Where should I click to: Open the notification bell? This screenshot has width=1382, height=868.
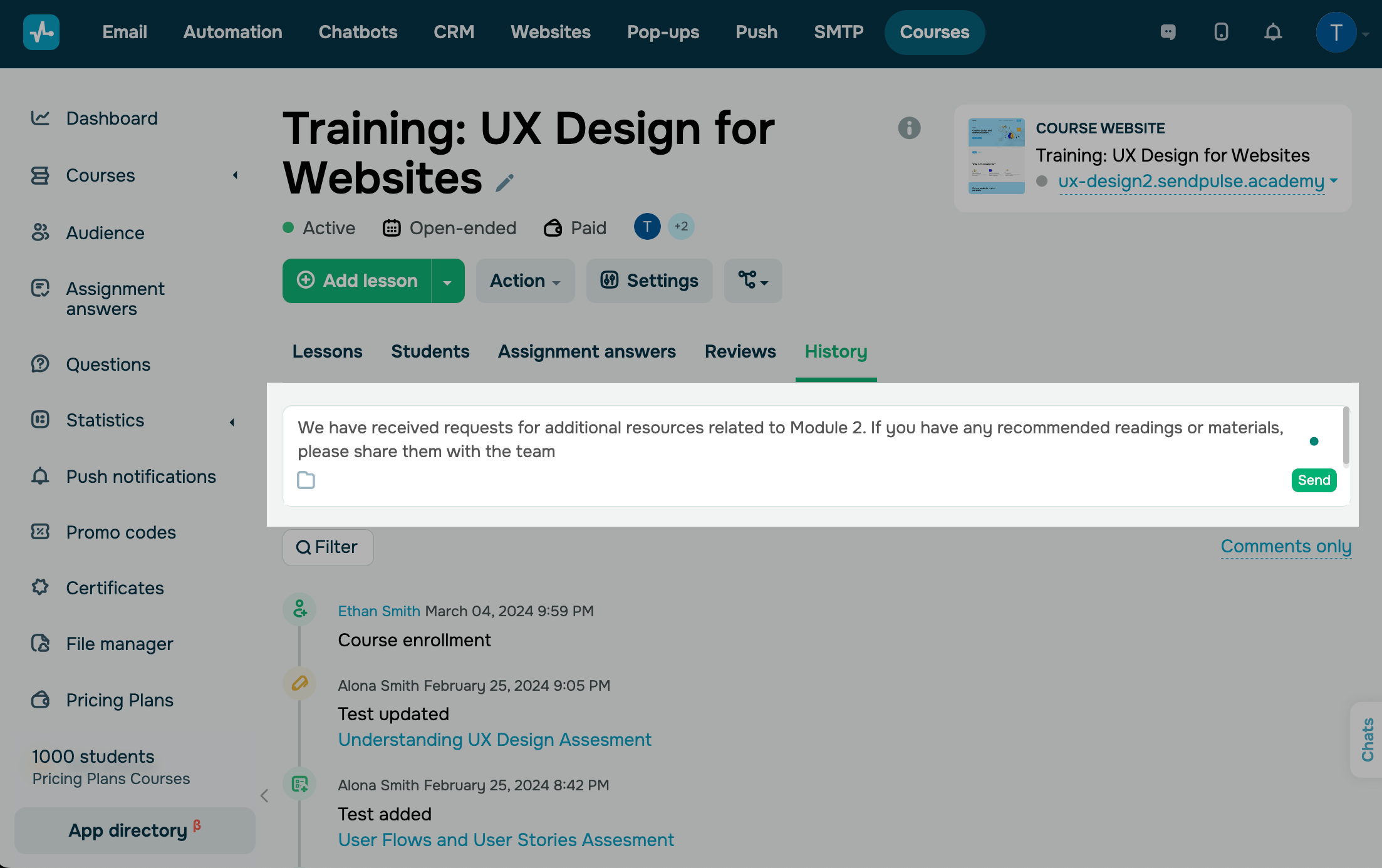[x=1273, y=32]
